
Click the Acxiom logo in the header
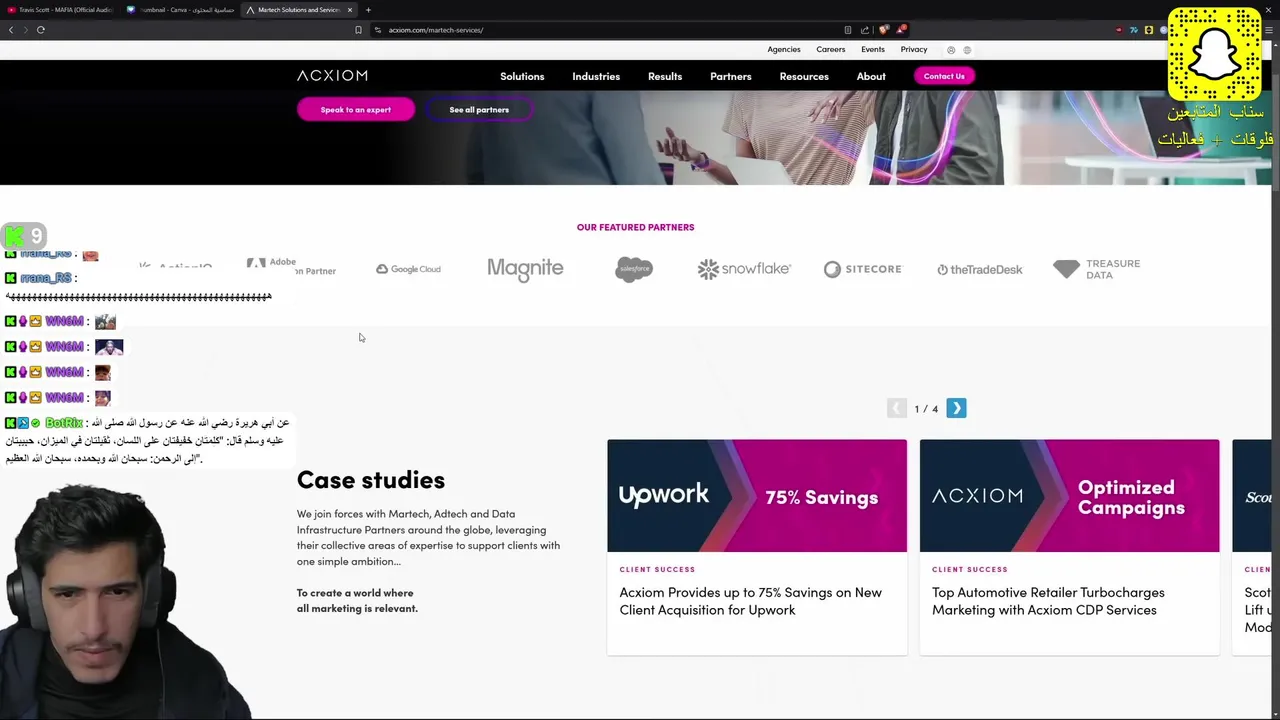(x=332, y=76)
